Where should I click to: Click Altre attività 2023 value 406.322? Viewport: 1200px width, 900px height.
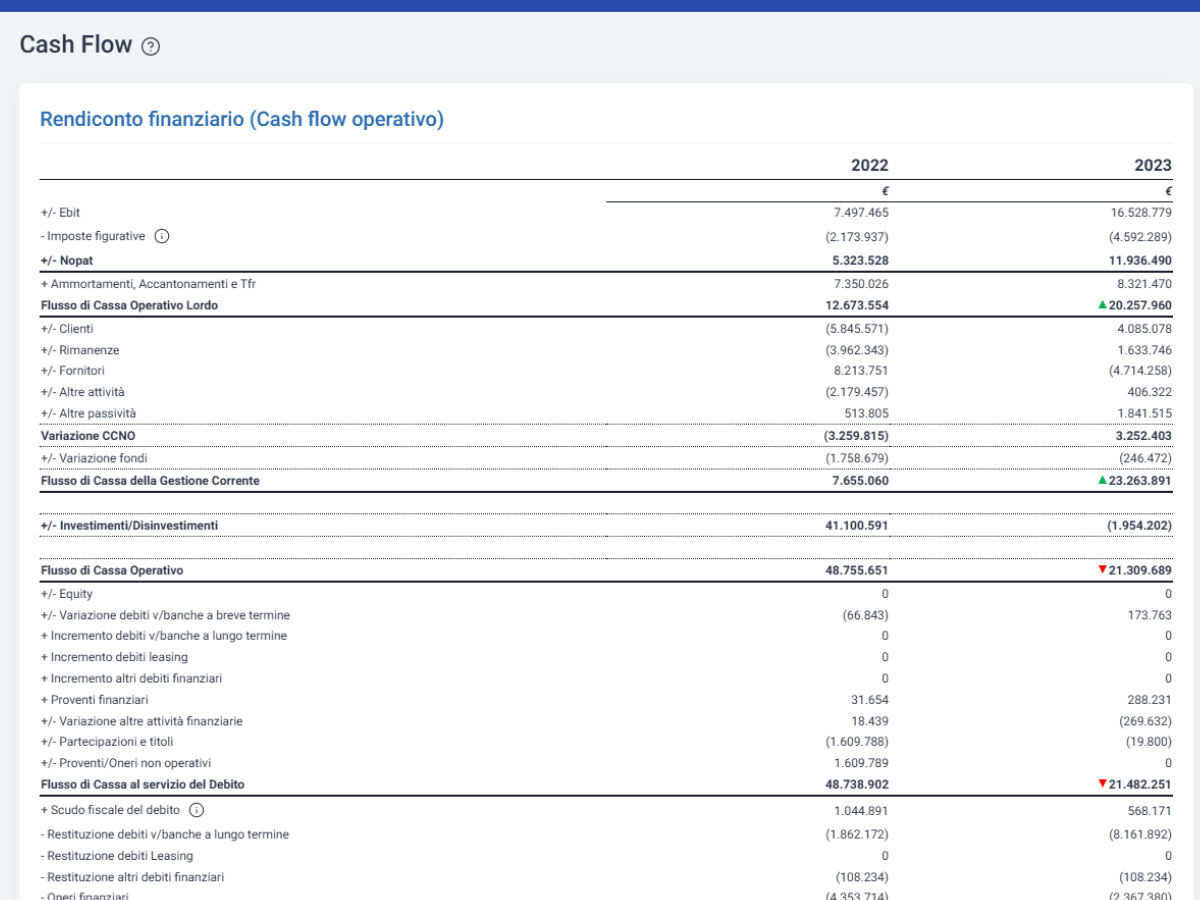[1149, 392]
